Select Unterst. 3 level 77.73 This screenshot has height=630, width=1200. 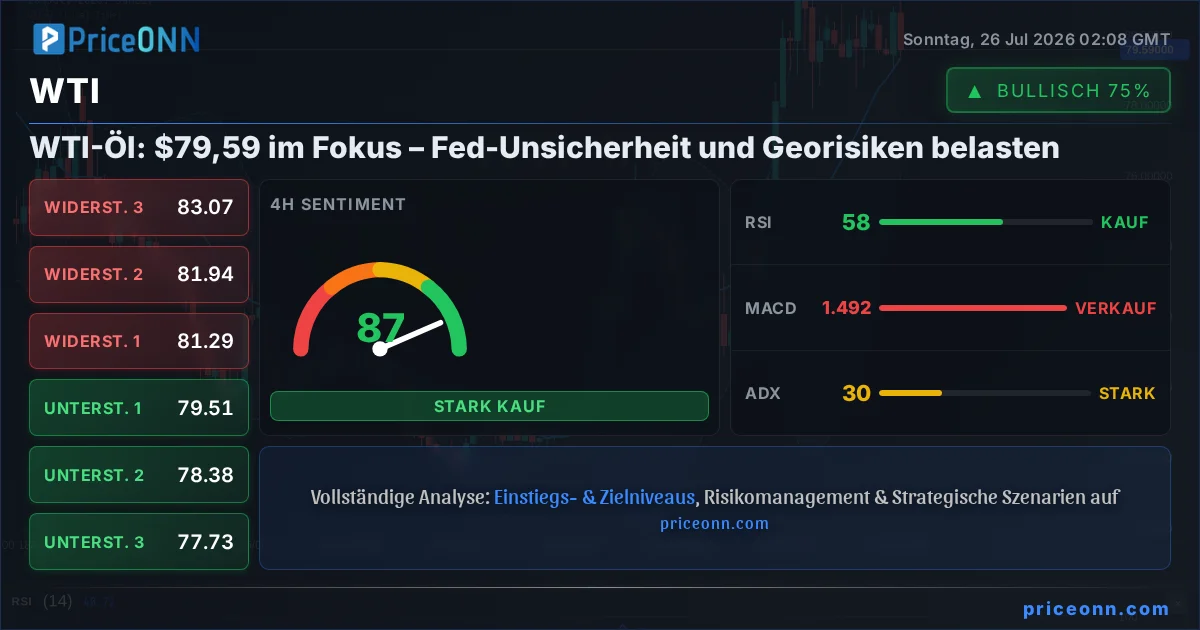139,542
